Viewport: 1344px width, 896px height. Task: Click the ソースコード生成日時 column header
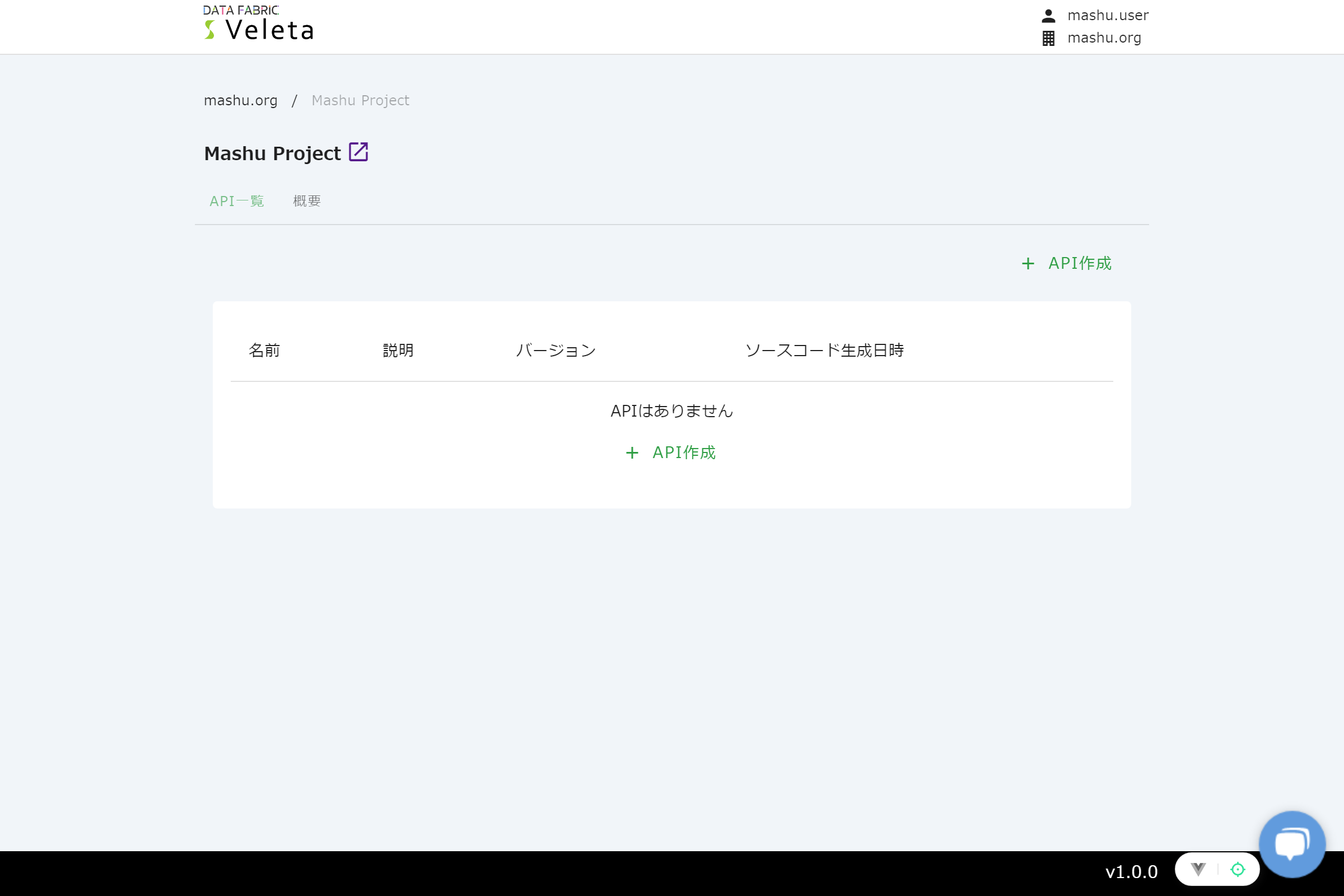[824, 351]
